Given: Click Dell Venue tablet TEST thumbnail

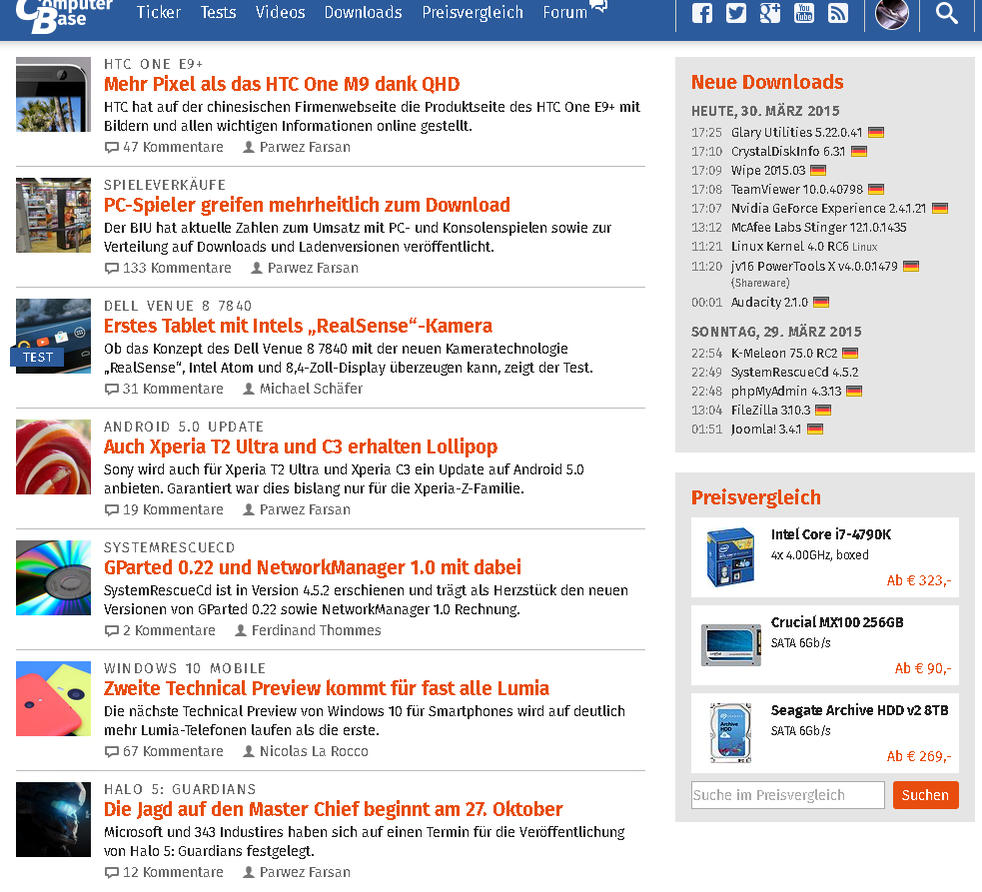Looking at the screenshot, I should tap(53, 336).
